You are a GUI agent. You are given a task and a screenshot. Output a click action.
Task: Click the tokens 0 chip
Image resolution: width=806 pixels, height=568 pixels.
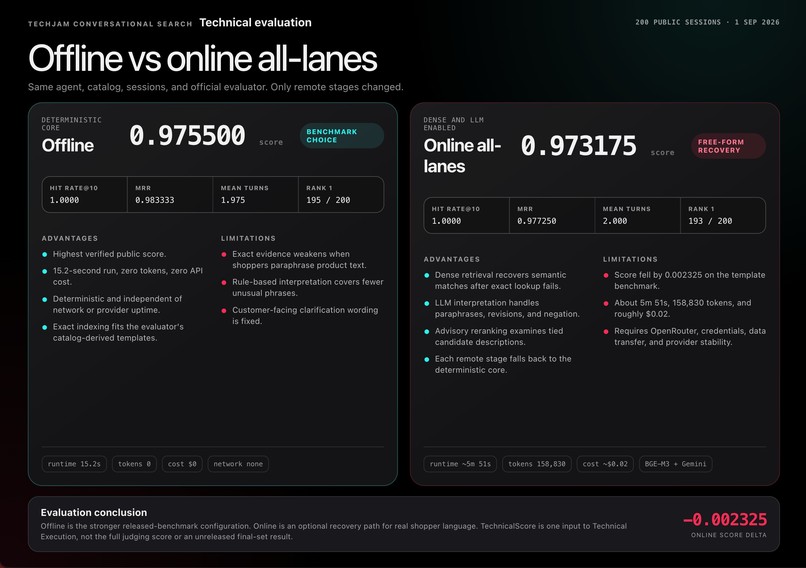click(x=134, y=464)
